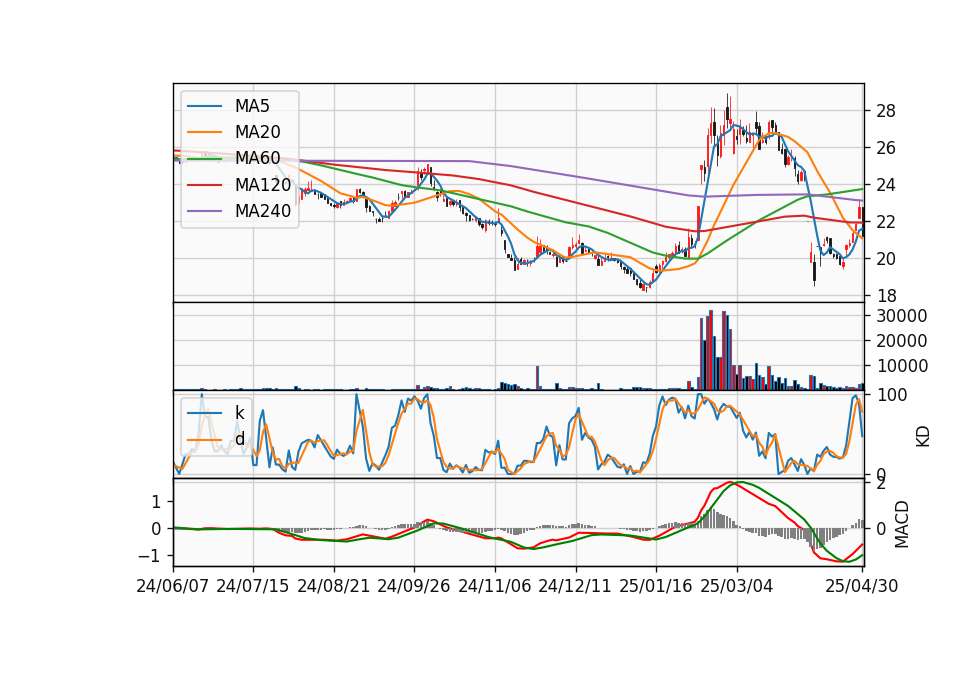Viewport: 960px width, 690px height.
Task: Click the isolated volume spike near 24/11
Action: click(538, 378)
